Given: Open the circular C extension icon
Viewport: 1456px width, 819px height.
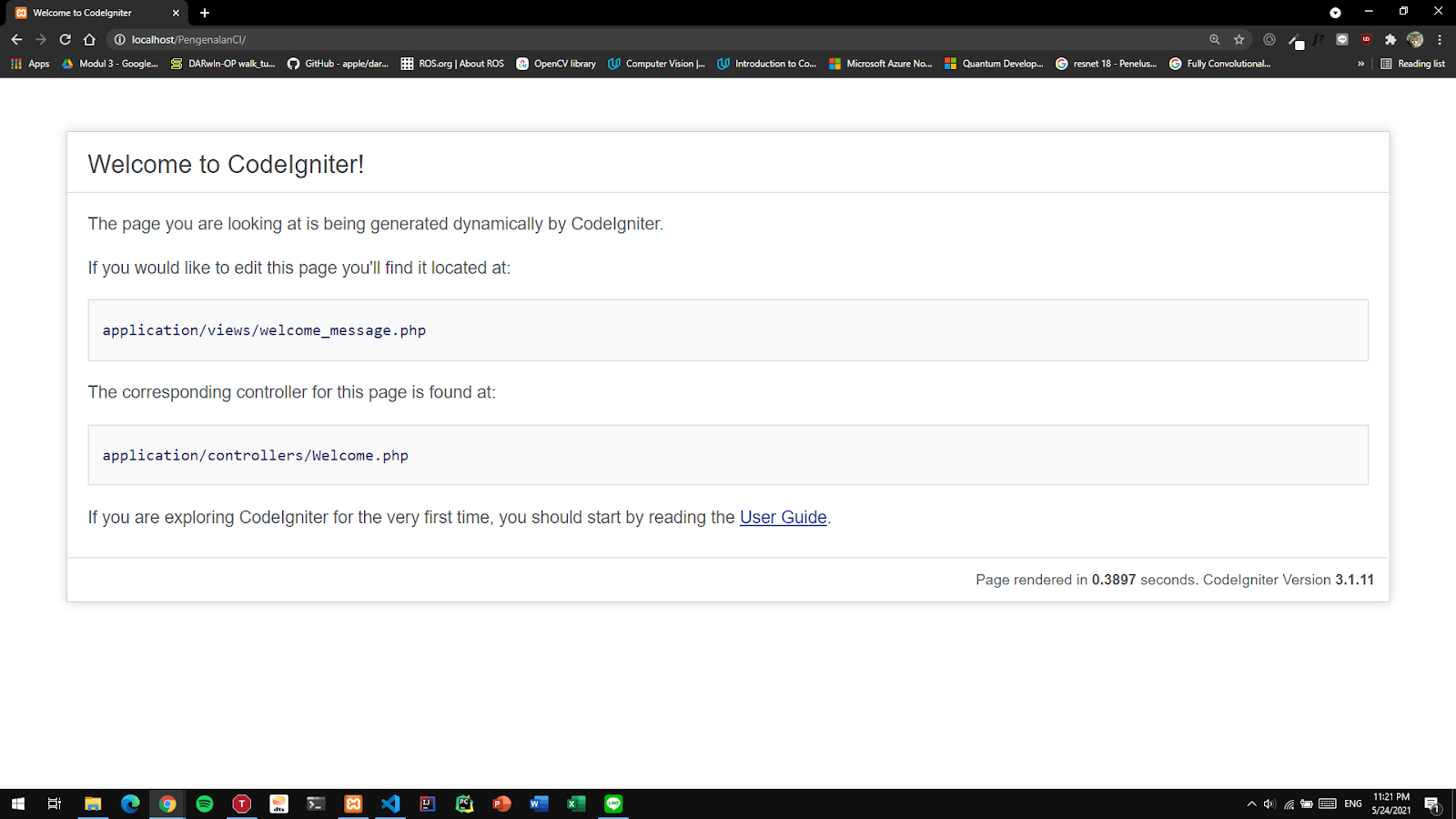Looking at the screenshot, I should tap(1269, 39).
